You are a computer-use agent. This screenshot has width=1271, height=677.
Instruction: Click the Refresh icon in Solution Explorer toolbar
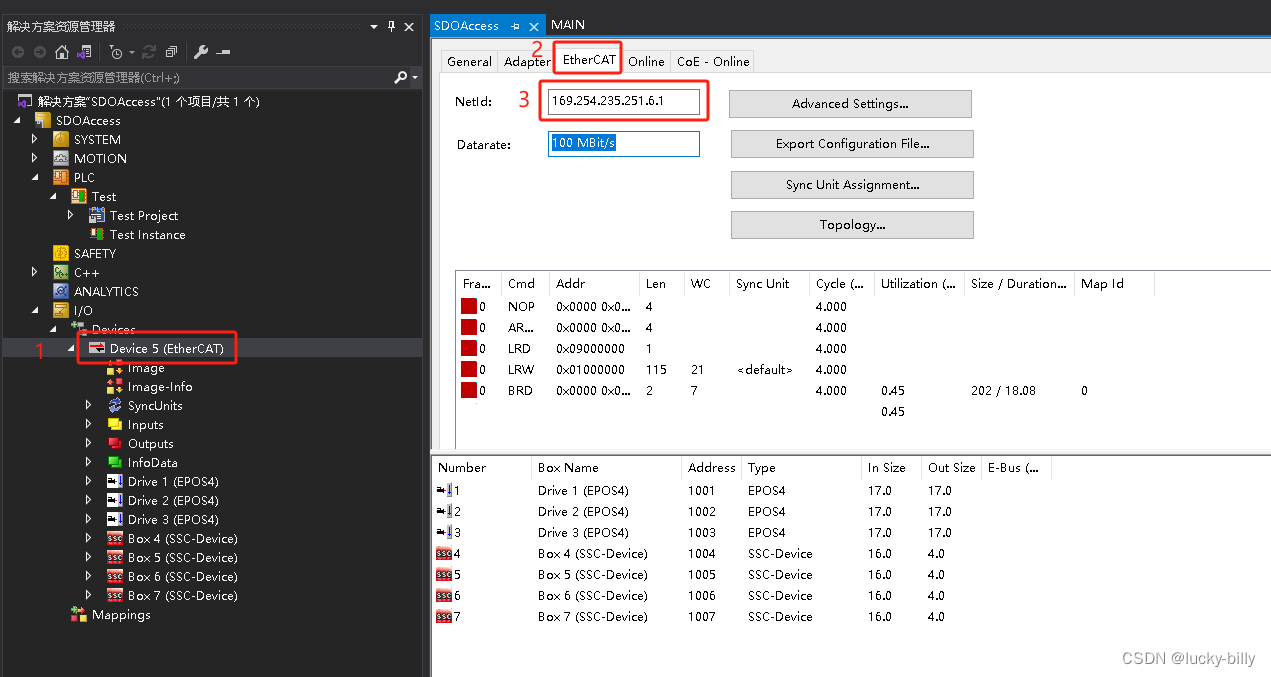point(149,52)
